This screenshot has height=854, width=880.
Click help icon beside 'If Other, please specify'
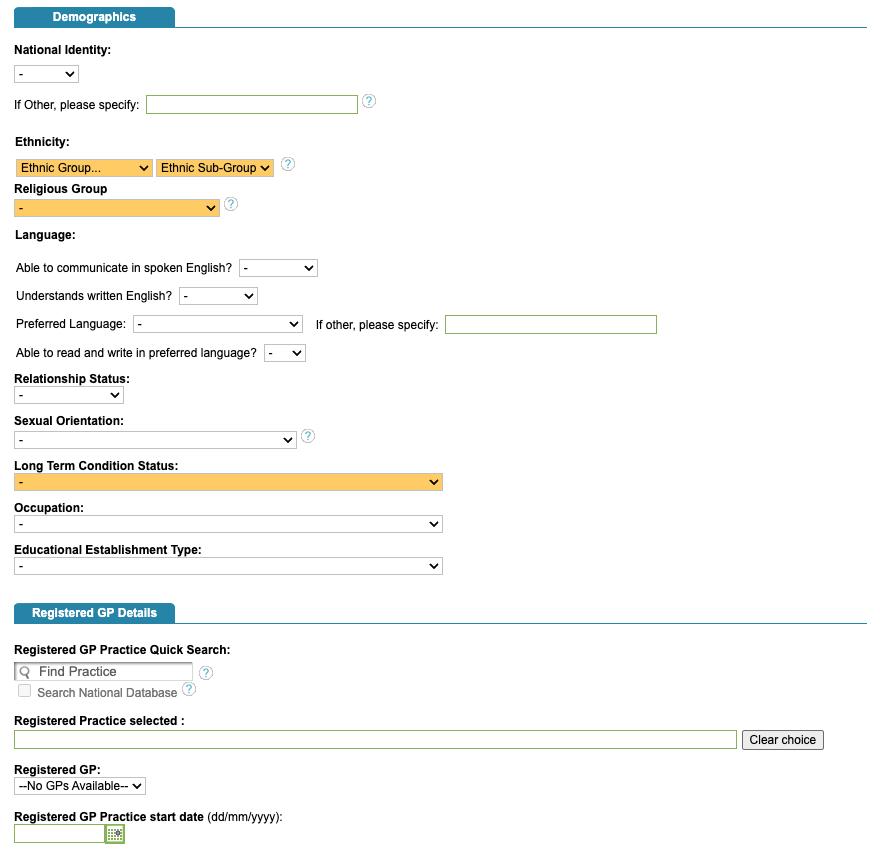[369, 101]
